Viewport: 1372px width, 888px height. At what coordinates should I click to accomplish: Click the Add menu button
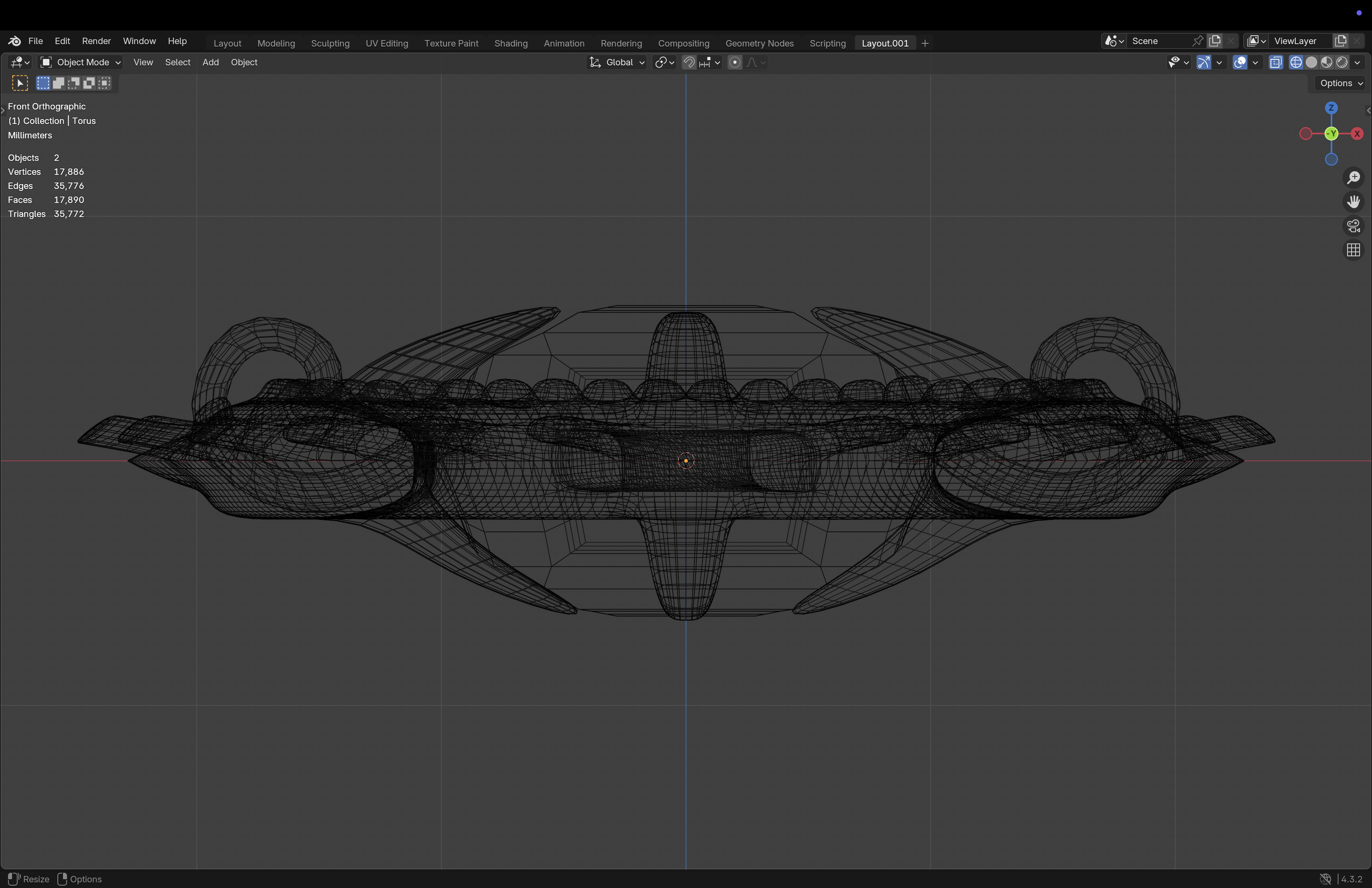pyautogui.click(x=210, y=62)
